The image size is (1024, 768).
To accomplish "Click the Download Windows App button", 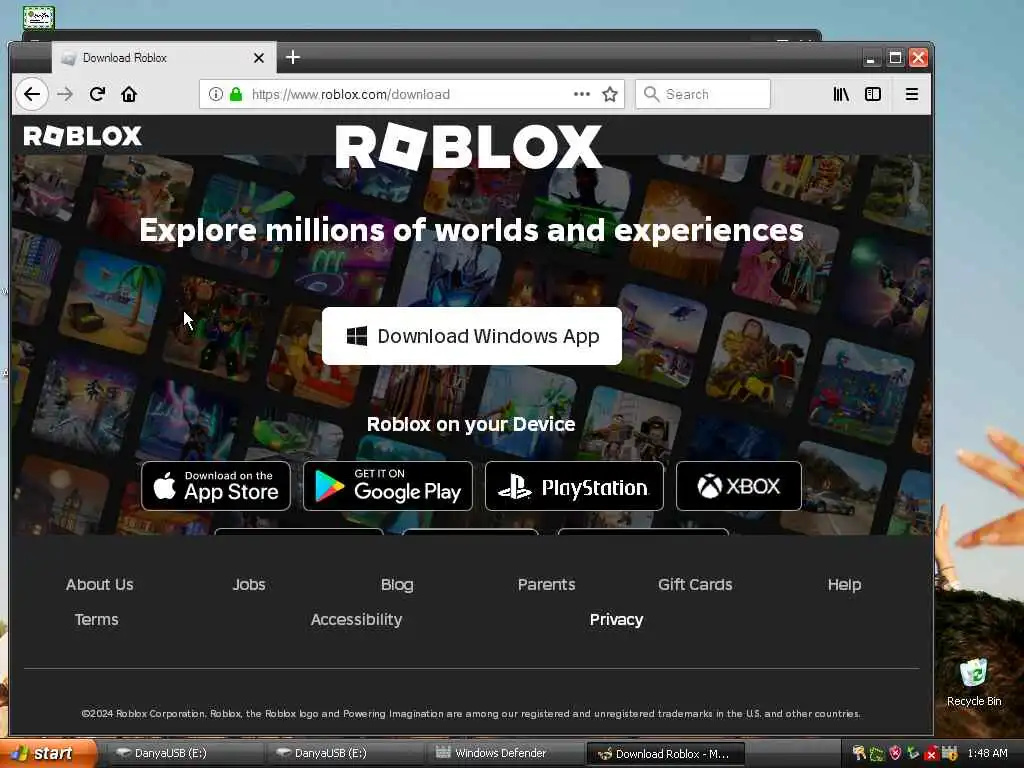I will point(472,336).
